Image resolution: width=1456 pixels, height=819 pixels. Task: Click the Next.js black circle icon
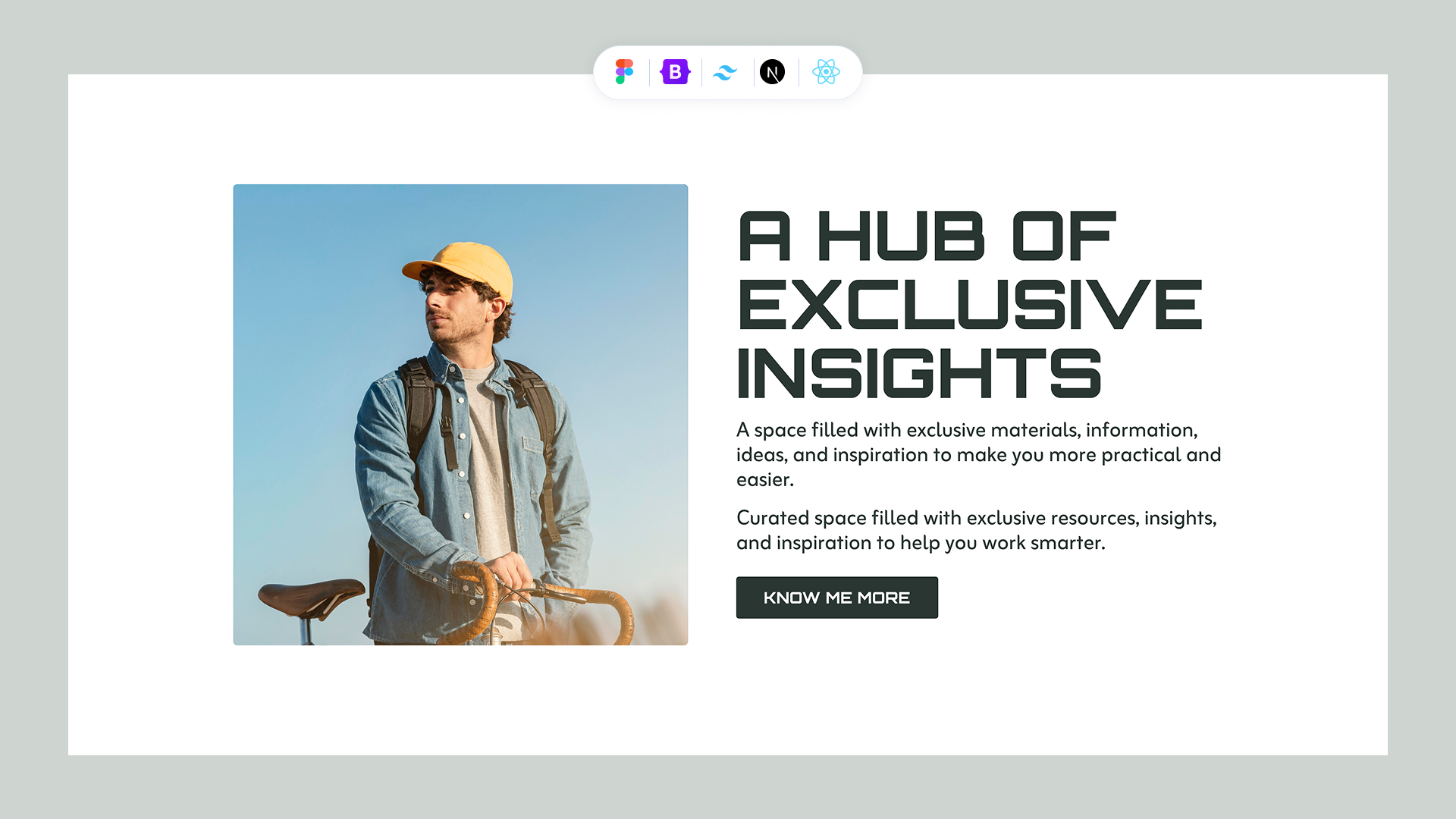[773, 73]
